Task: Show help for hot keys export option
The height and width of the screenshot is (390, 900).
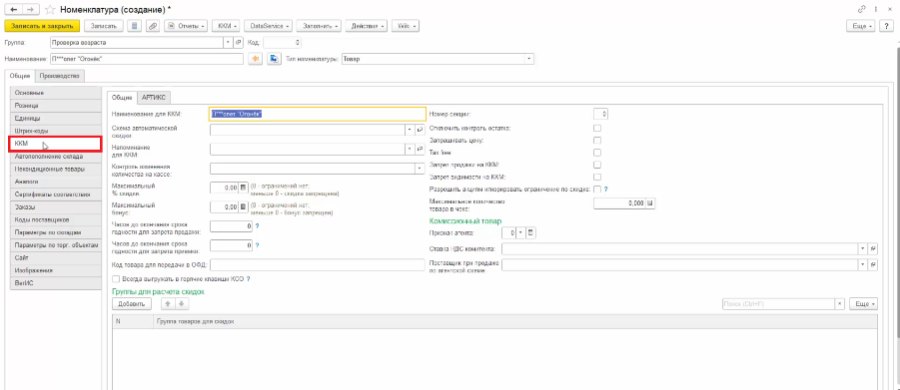Action: [x=249, y=279]
